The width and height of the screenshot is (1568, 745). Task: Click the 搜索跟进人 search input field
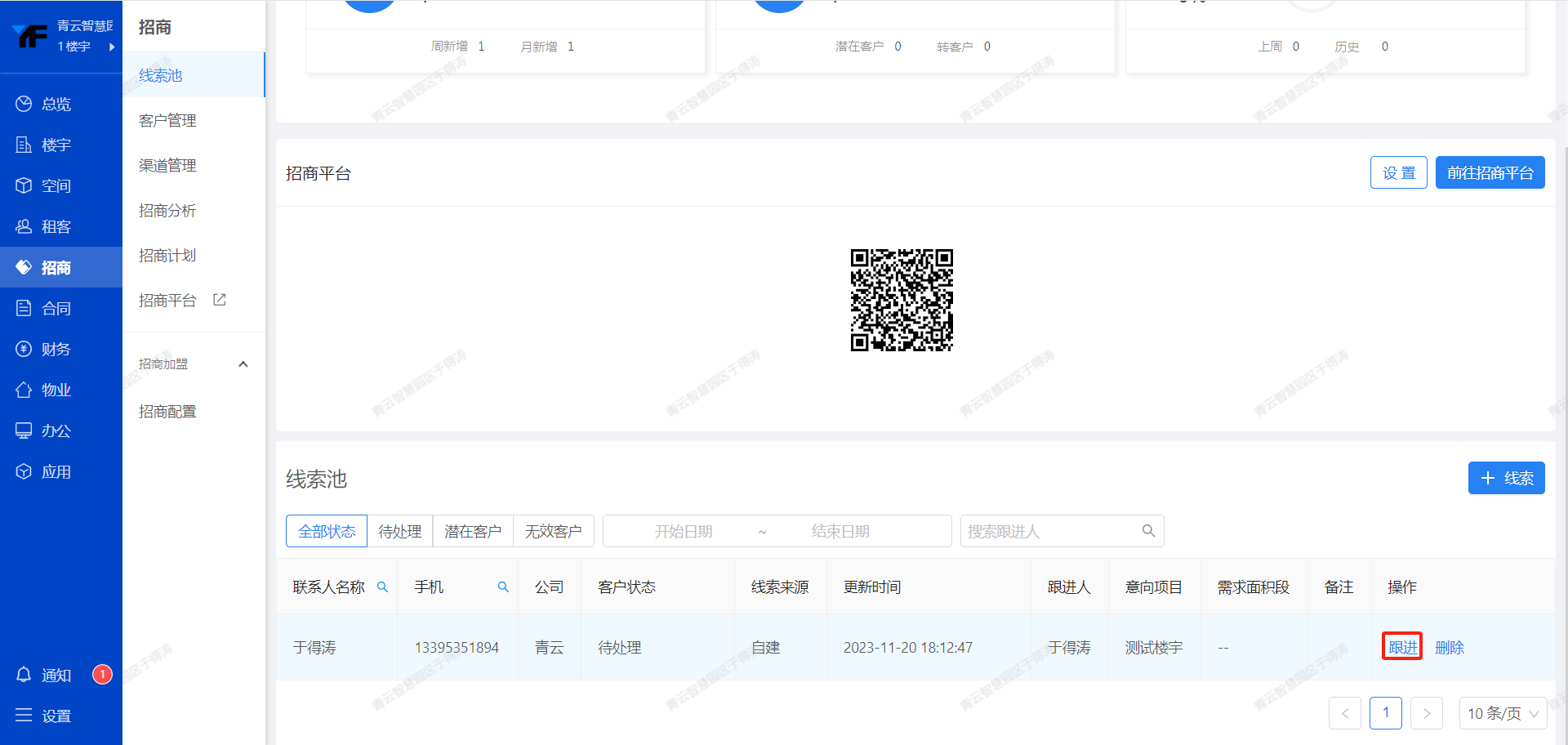(1050, 531)
